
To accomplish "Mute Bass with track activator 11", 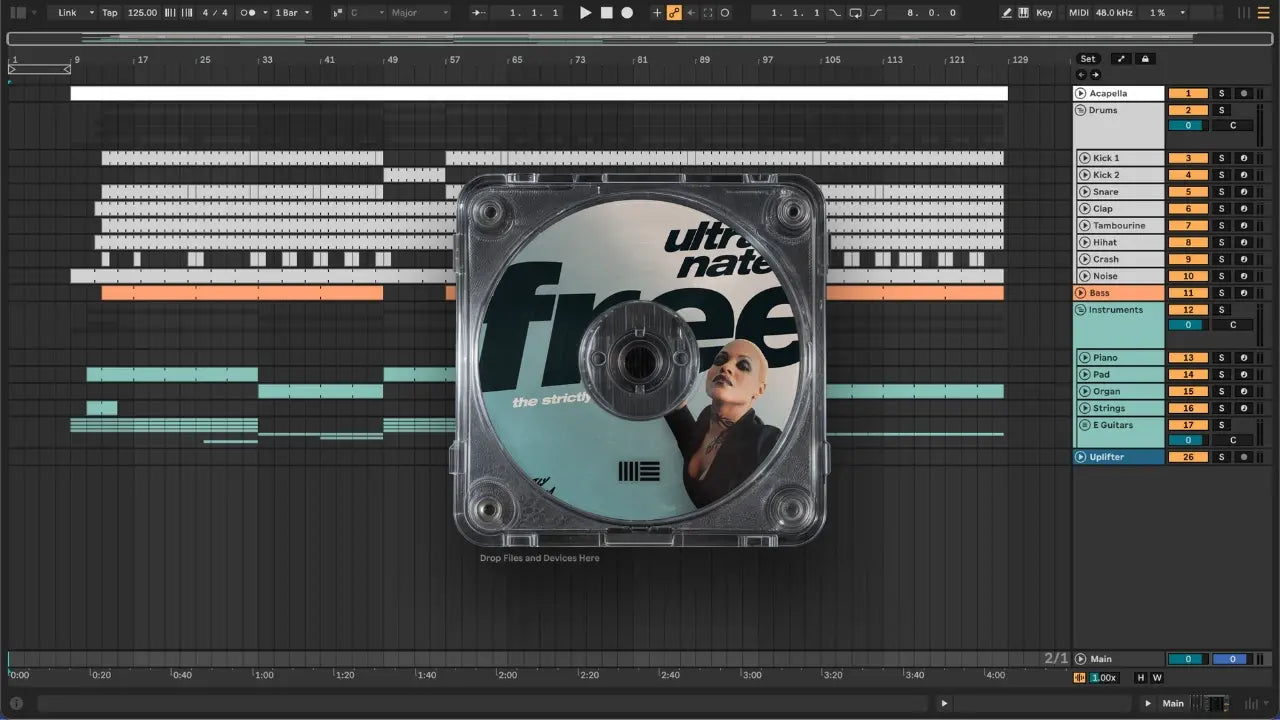I will coord(1188,293).
